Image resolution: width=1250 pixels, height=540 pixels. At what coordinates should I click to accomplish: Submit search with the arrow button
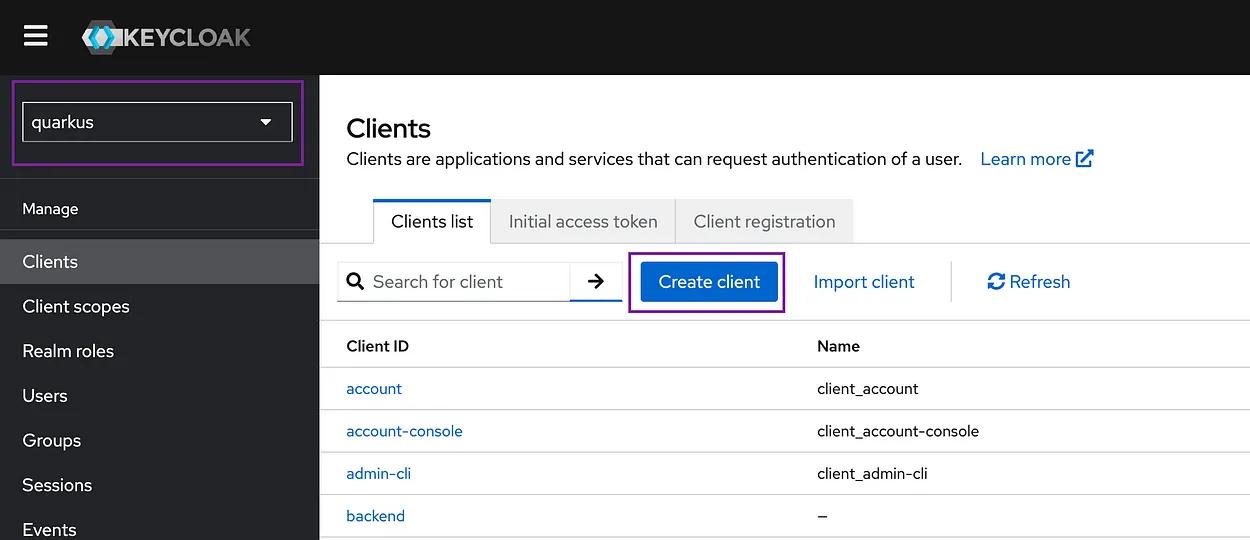[x=596, y=282]
